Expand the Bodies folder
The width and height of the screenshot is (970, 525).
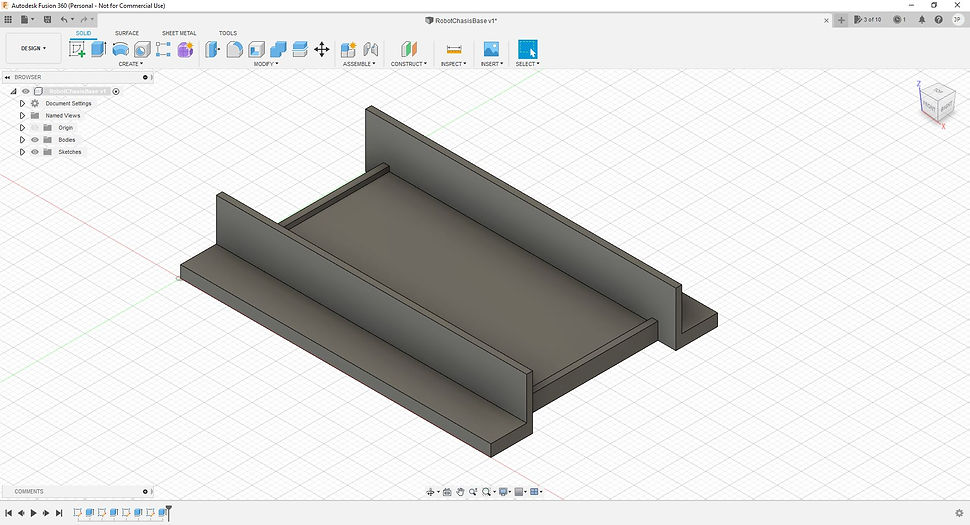click(x=22, y=140)
